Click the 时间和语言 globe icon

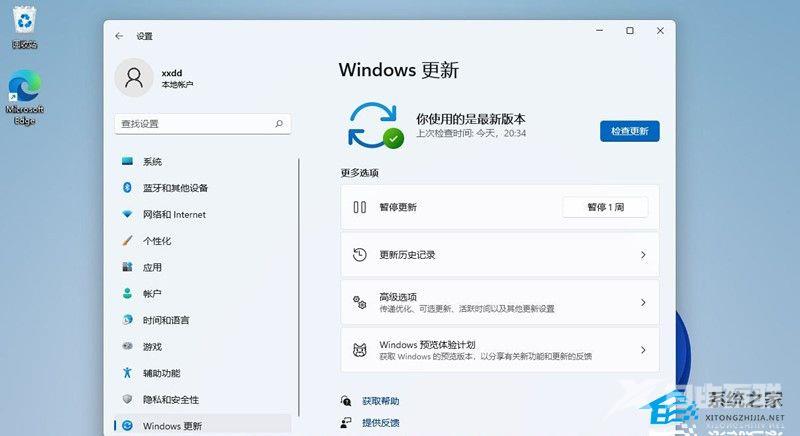128,320
